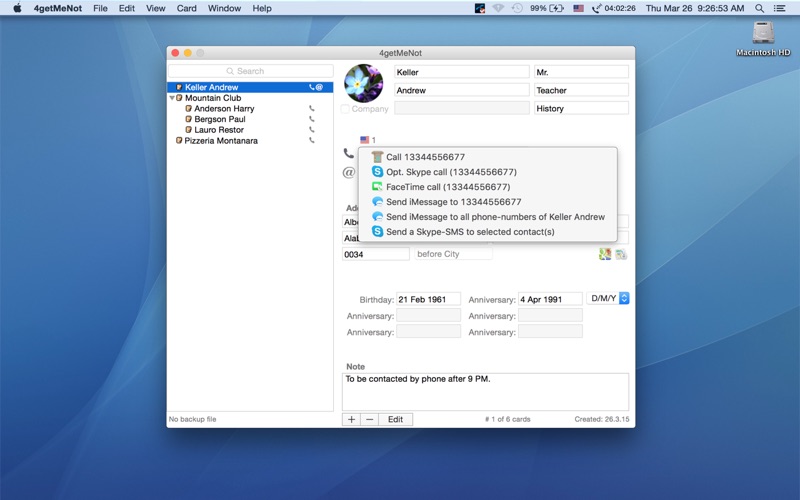Click the first name field Andrew
The height and width of the screenshot is (500, 800).
click(462, 90)
